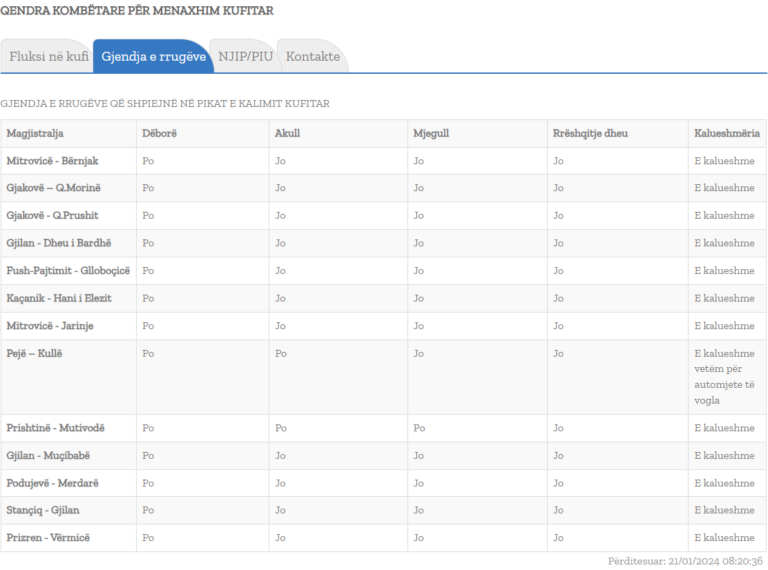Click the Akull column header
Image resolution: width=768 pixels, height=570 pixels.
point(287,133)
